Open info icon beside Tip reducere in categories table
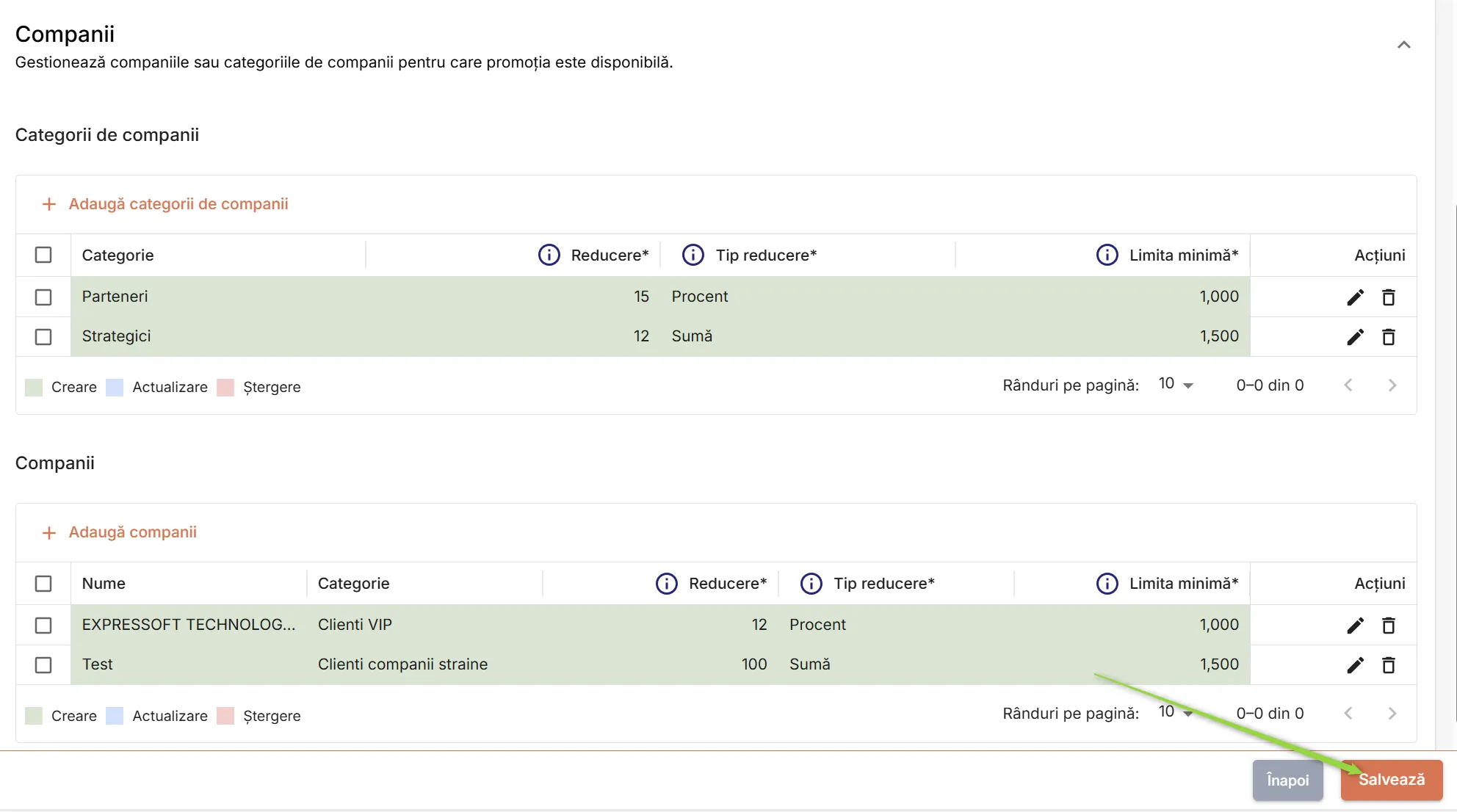Viewport: 1457px width, 812px height. tap(693, 255)
